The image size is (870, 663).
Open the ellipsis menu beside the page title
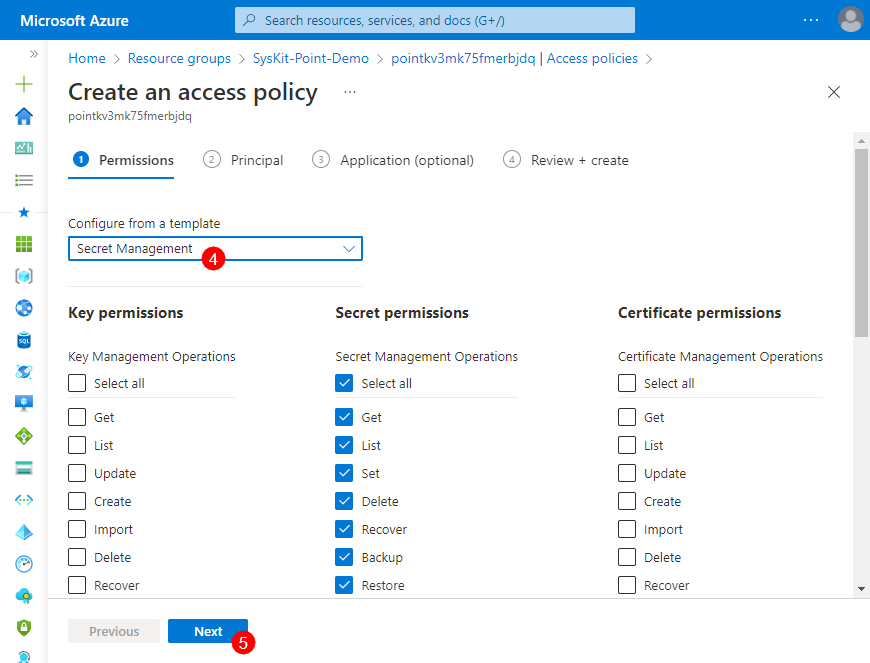pyautogui.click(x=349, y=91)
